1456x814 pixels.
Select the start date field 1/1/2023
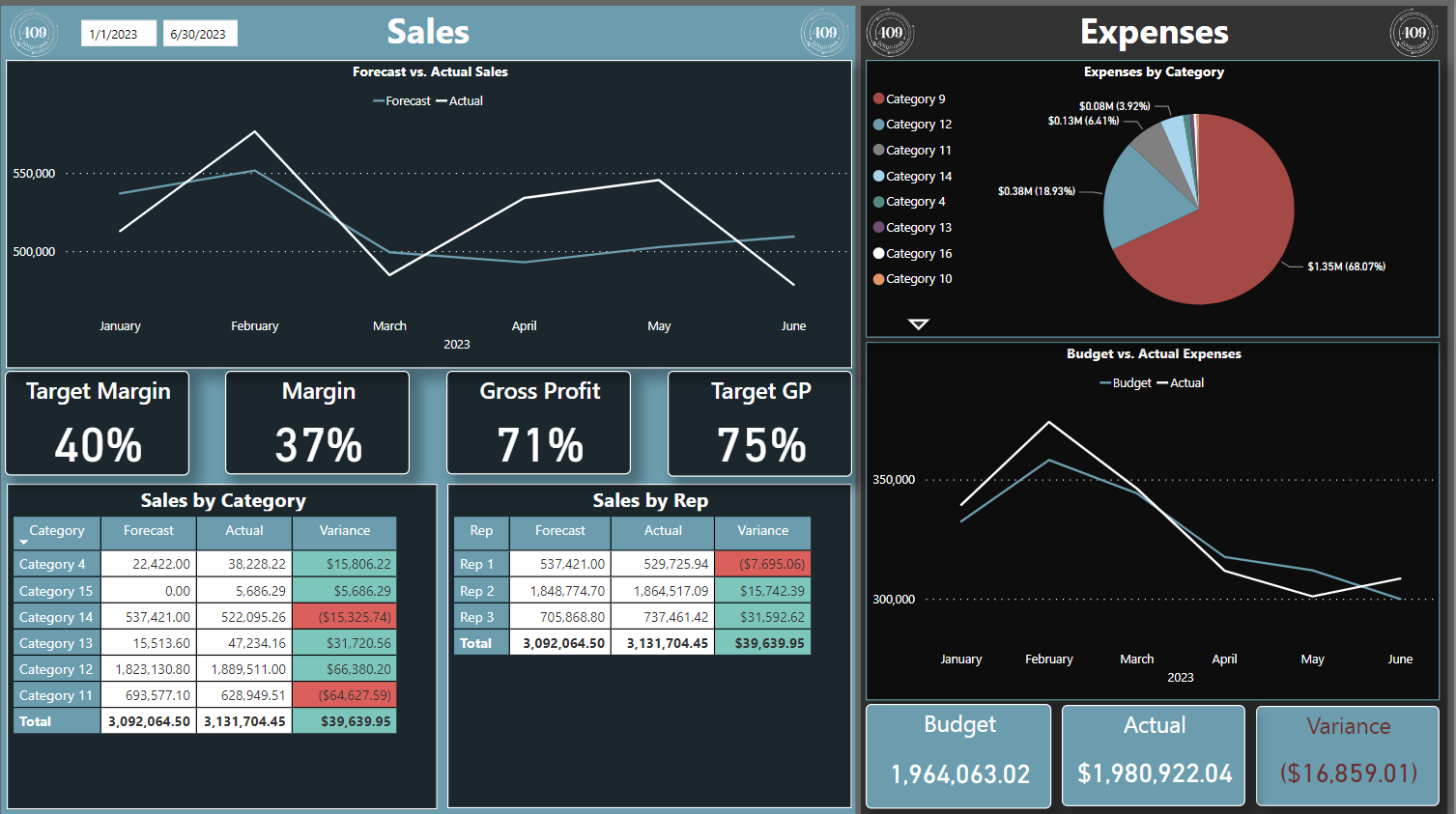pos(119,34)
